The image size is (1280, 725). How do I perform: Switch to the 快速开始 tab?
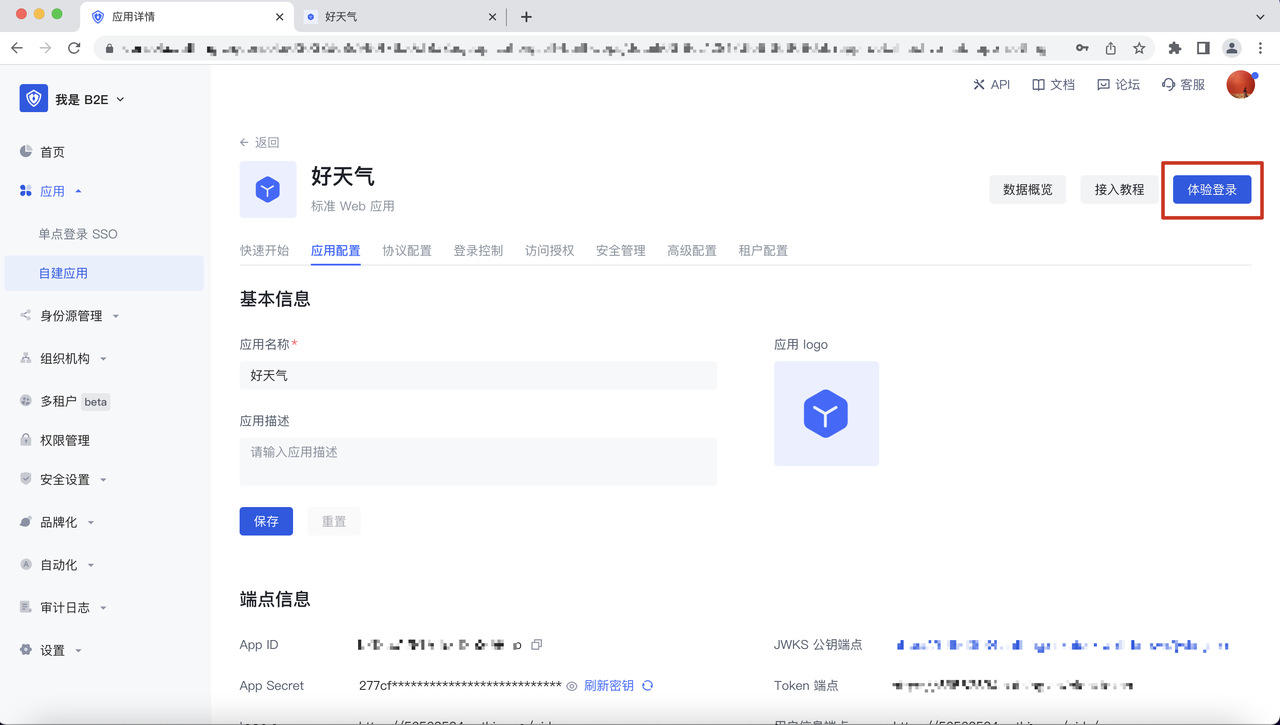coord(265,250)
